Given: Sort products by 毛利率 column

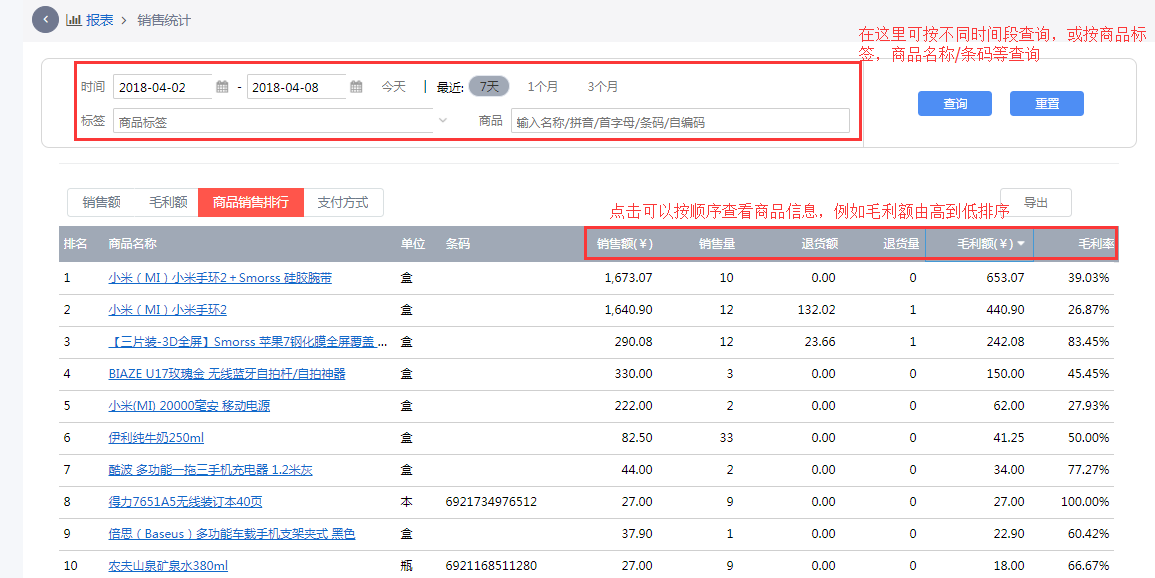Looking at the screenshot, I should click(x=1095, y=243).
